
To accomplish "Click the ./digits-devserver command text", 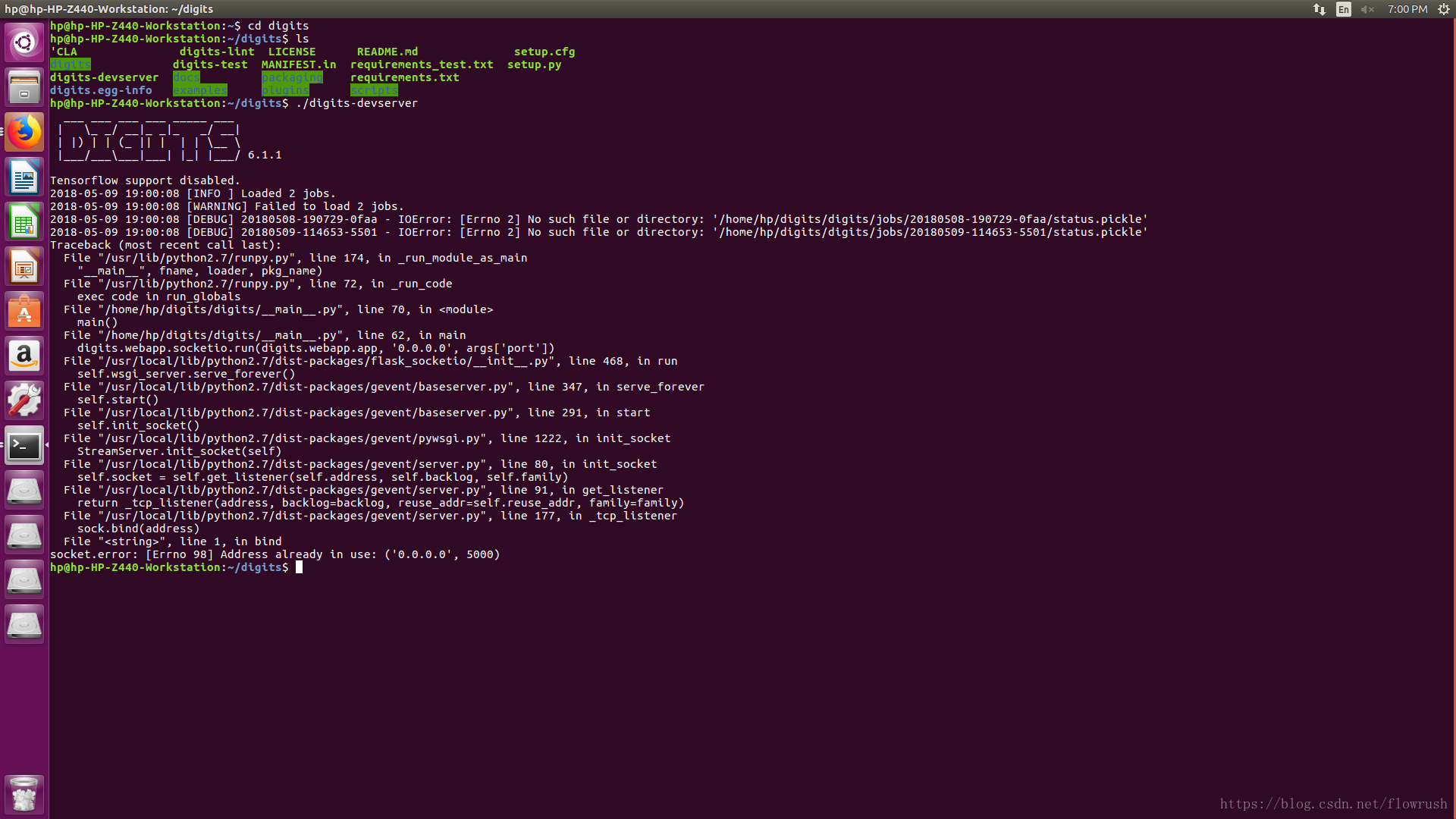I will click(x=356, y=103).
